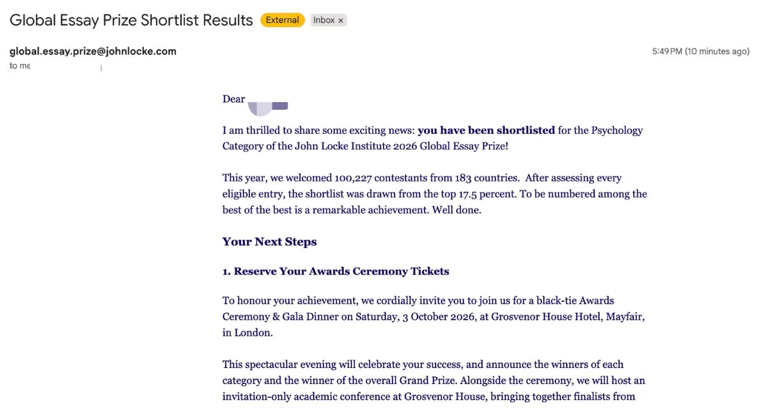Click the redacted recipient name after Dear

[x=268, y=108]
